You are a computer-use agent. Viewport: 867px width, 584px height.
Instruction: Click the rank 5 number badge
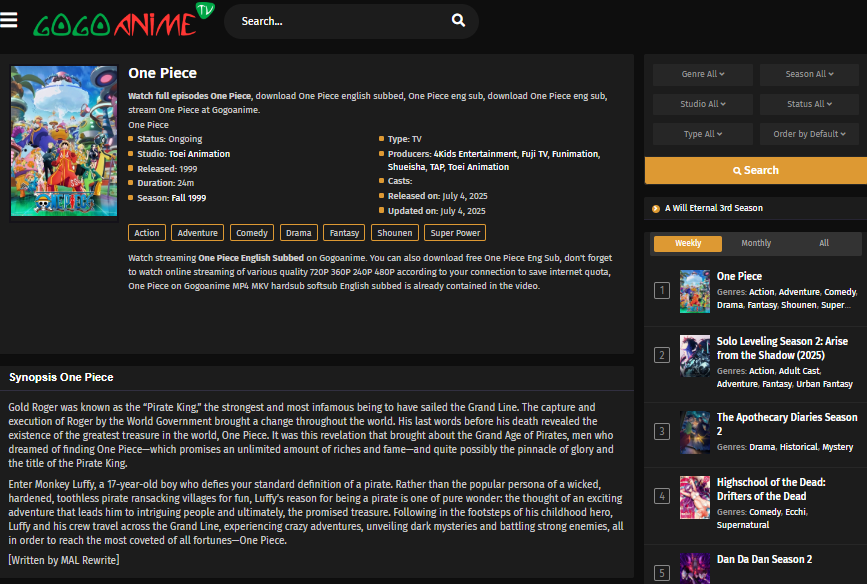pyautogui.click(x=662, y=573)
